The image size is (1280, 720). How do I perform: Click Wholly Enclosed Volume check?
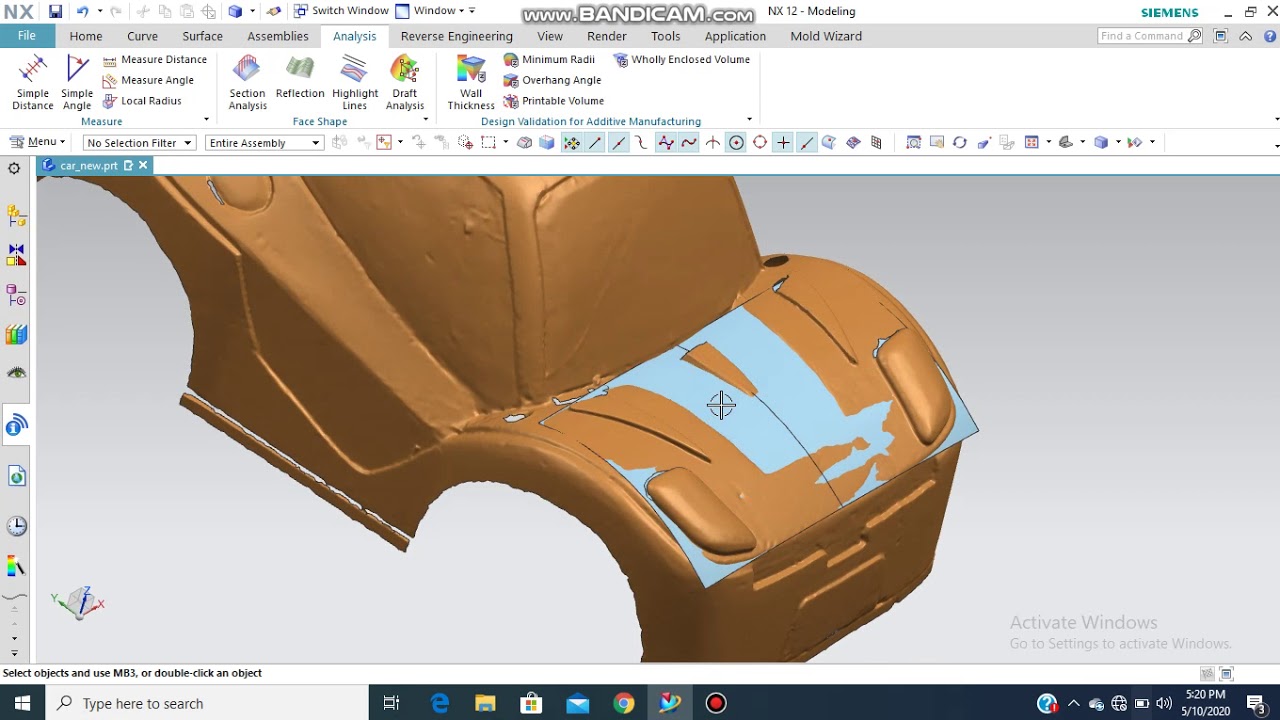click(x=682, y=60)
